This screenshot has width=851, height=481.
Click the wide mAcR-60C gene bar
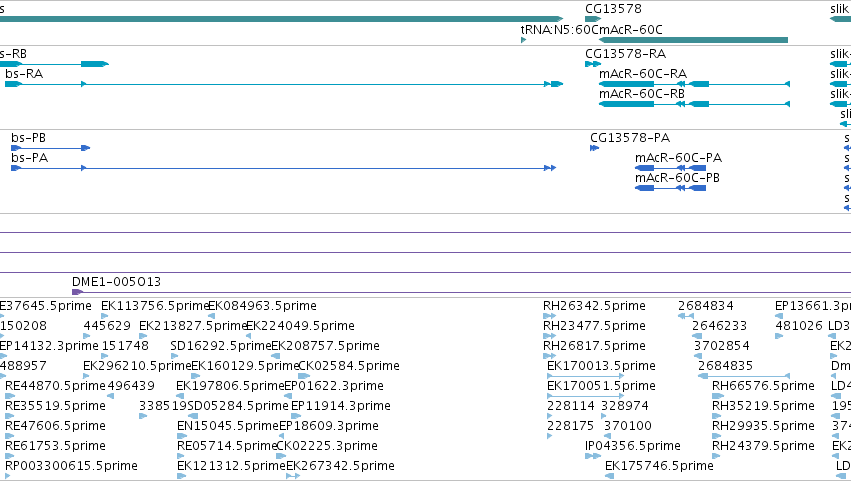tap(693, 40)
